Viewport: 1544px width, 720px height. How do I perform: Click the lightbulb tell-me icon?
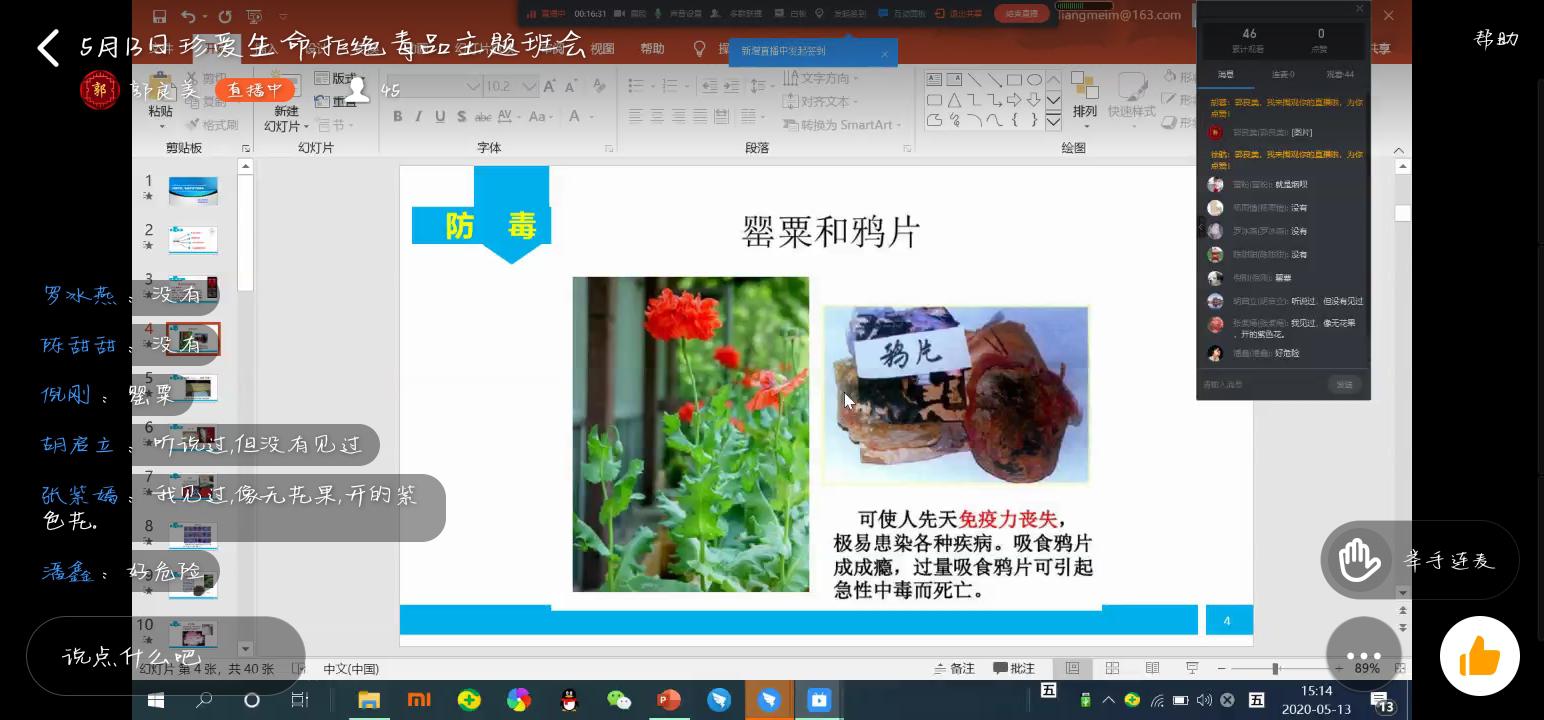pyautogui.click(x=699, y=48)
